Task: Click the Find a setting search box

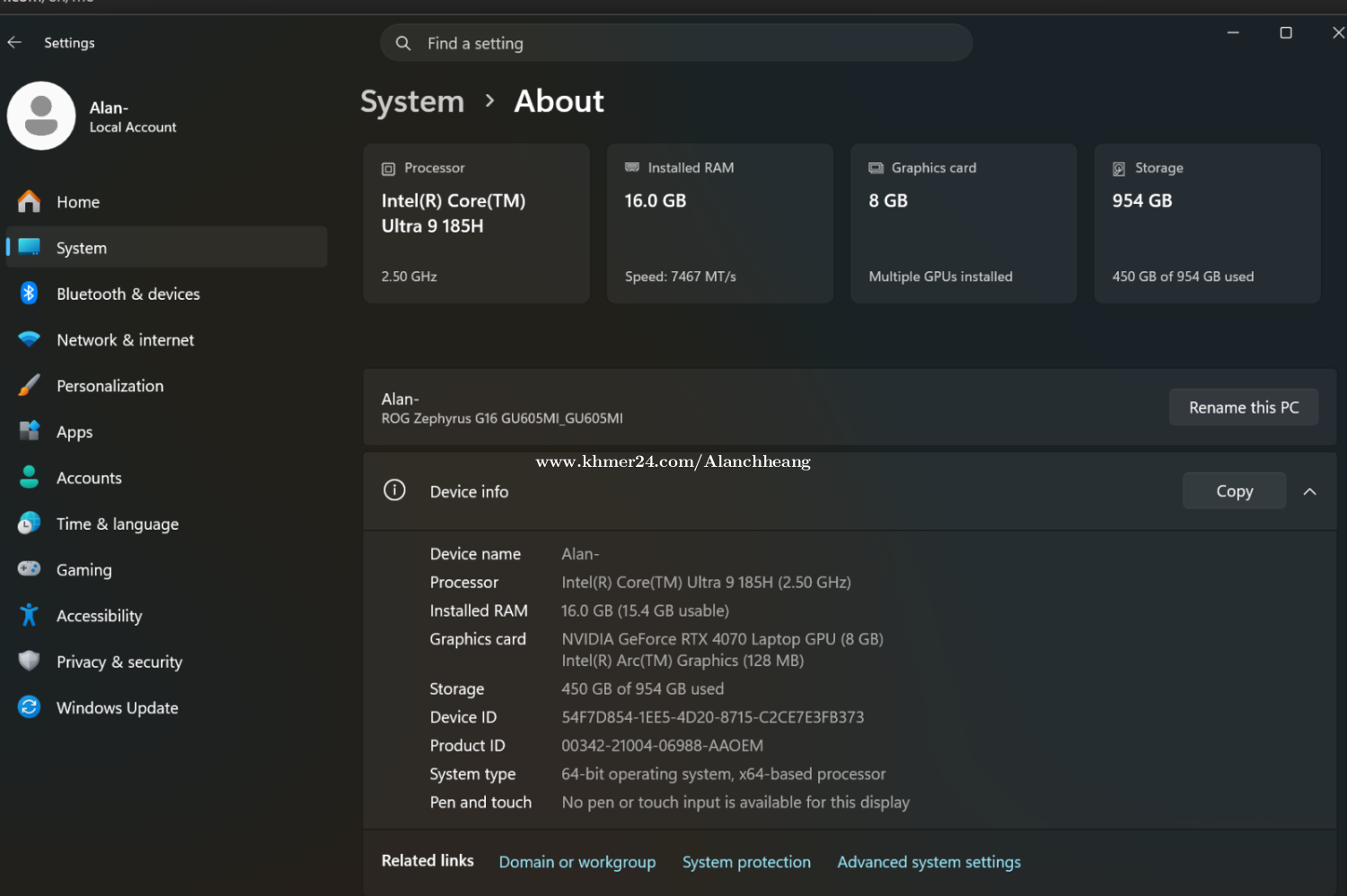Action: point(676,43)
